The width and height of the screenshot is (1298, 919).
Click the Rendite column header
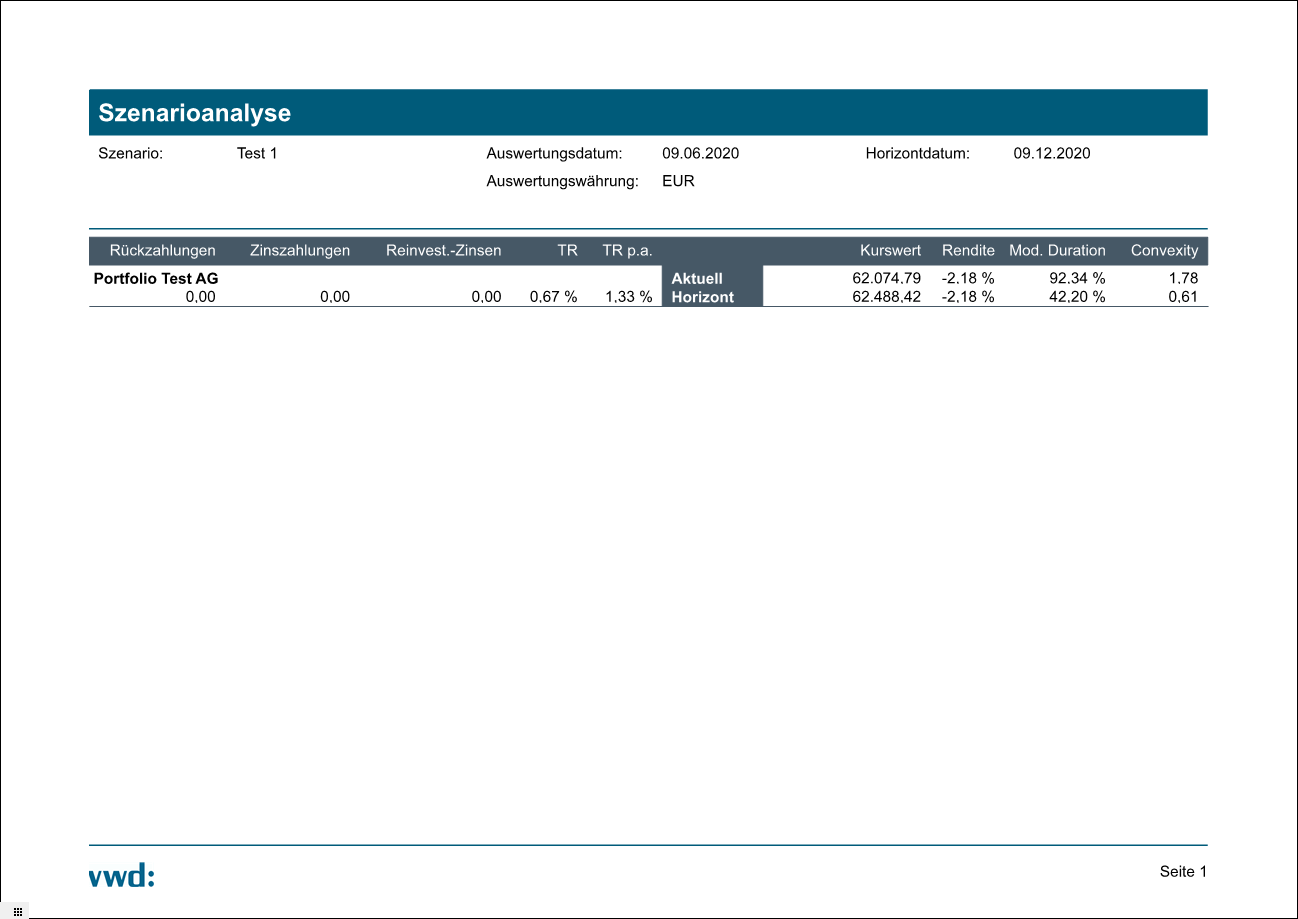(968, 251)
